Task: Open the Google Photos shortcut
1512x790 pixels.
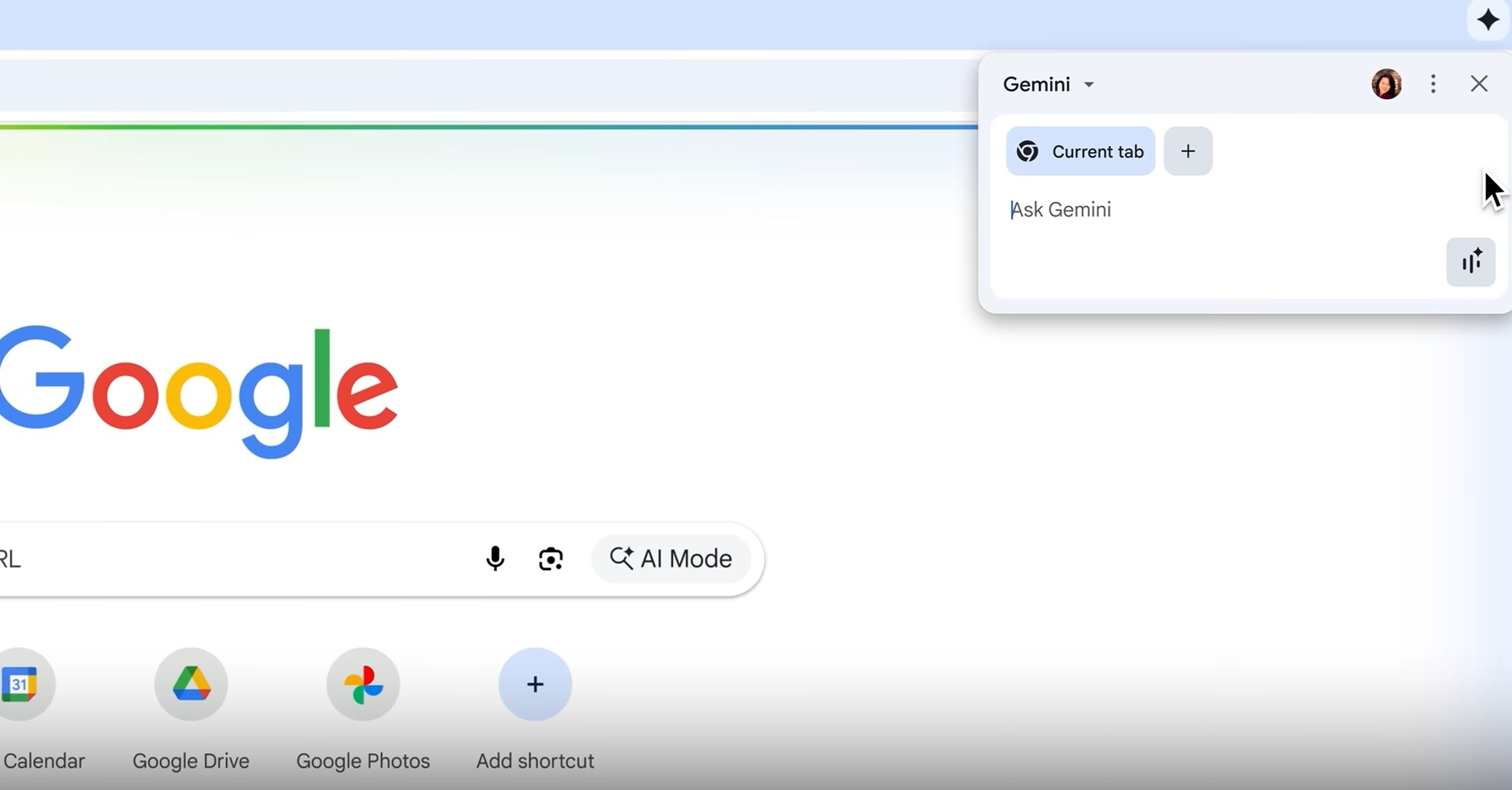Action: coord(363,685)
